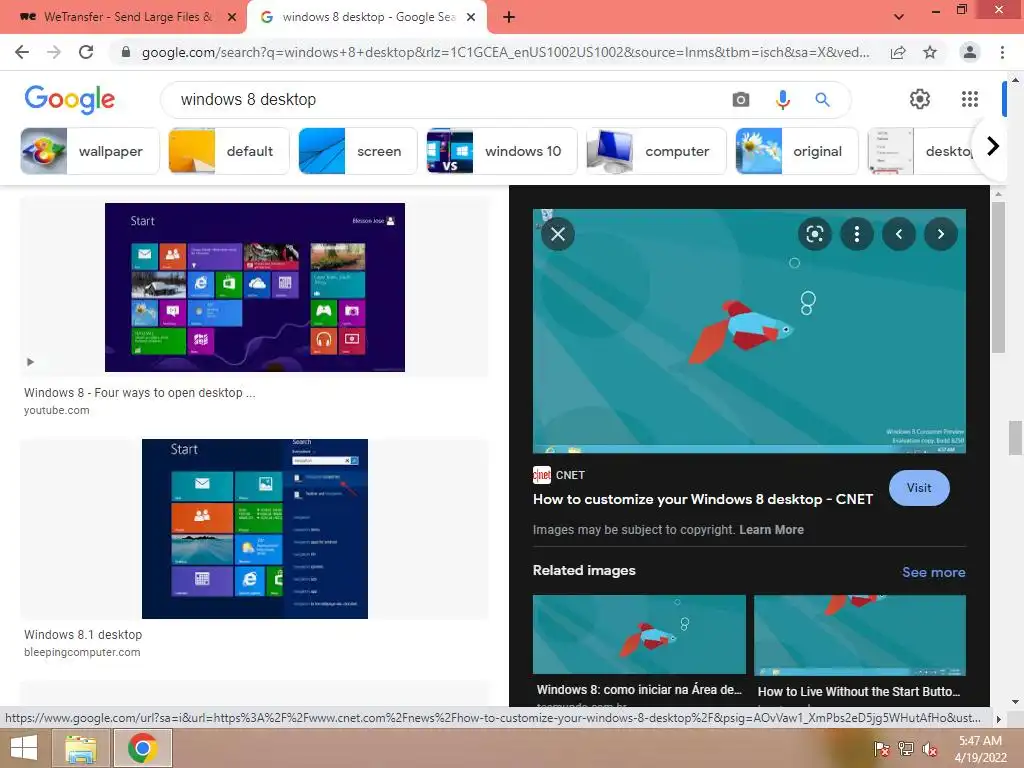Click the youtube.com source text
Viewport: 1024px width, 768px height.
(x=57, y=410)
